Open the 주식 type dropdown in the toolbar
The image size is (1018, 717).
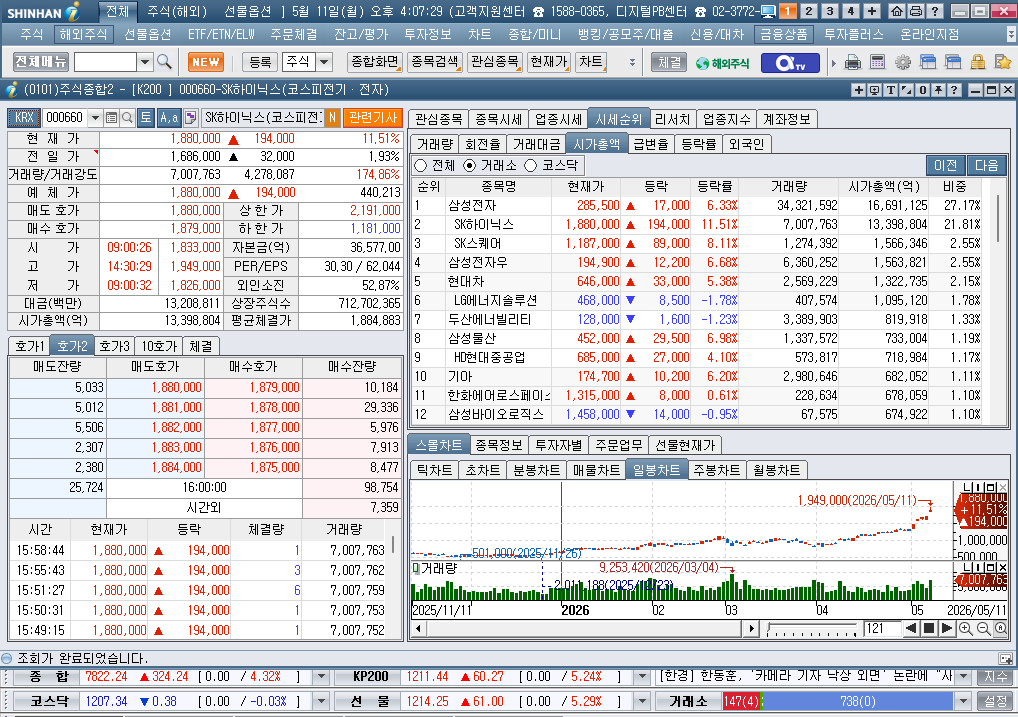coord(323,62)
